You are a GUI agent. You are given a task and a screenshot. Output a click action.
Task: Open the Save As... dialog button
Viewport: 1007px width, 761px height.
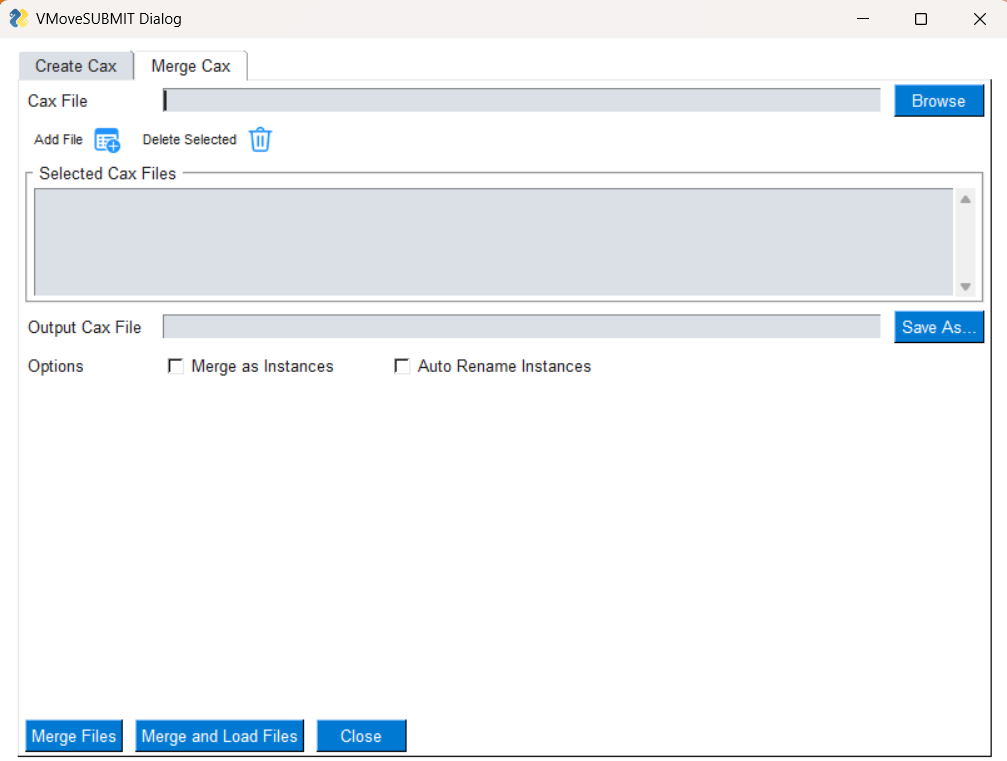pos(938,327)
